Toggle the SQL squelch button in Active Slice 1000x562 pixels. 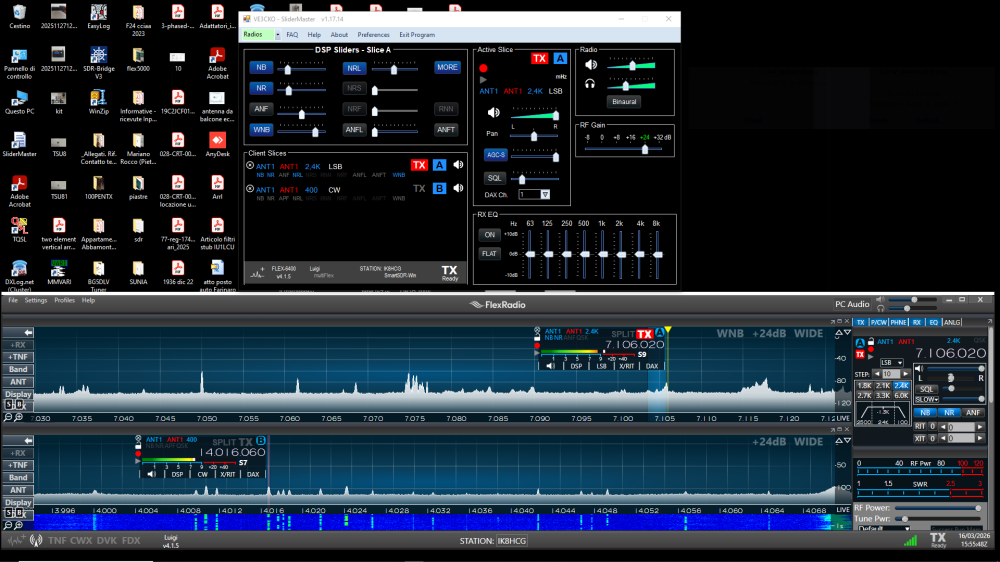(494, 178)
